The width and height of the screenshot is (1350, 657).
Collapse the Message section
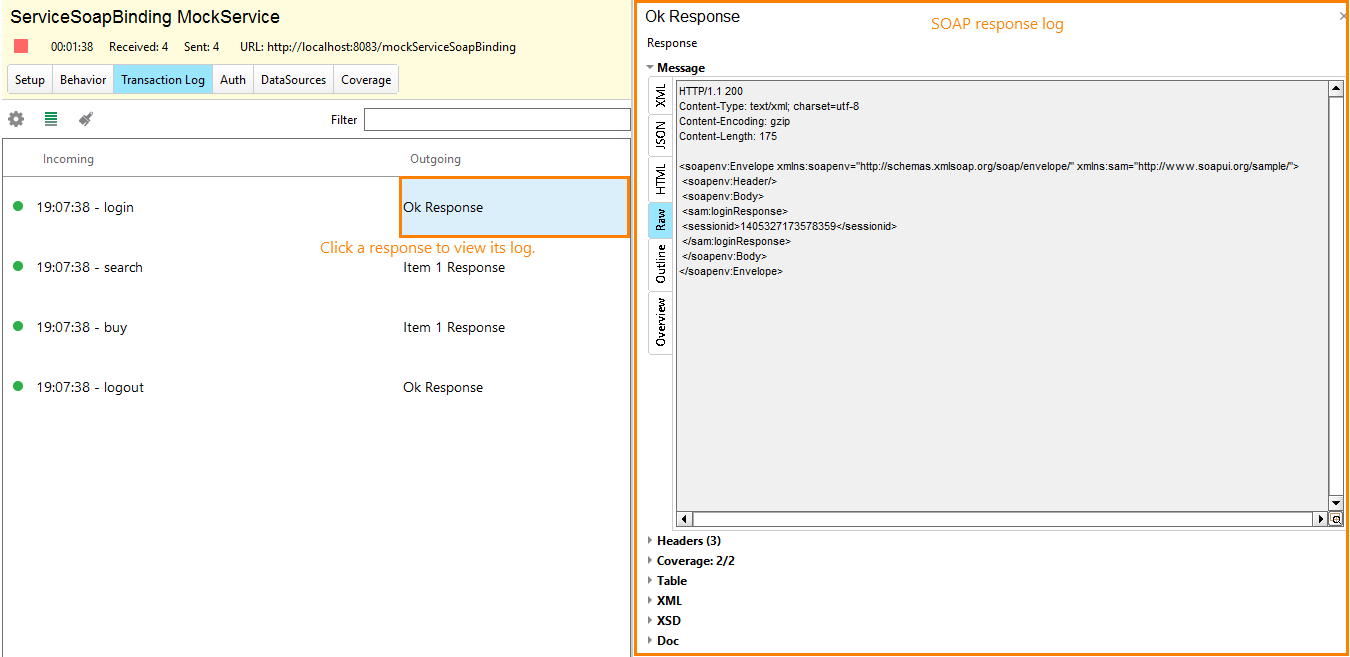click(x=650, y=67)
